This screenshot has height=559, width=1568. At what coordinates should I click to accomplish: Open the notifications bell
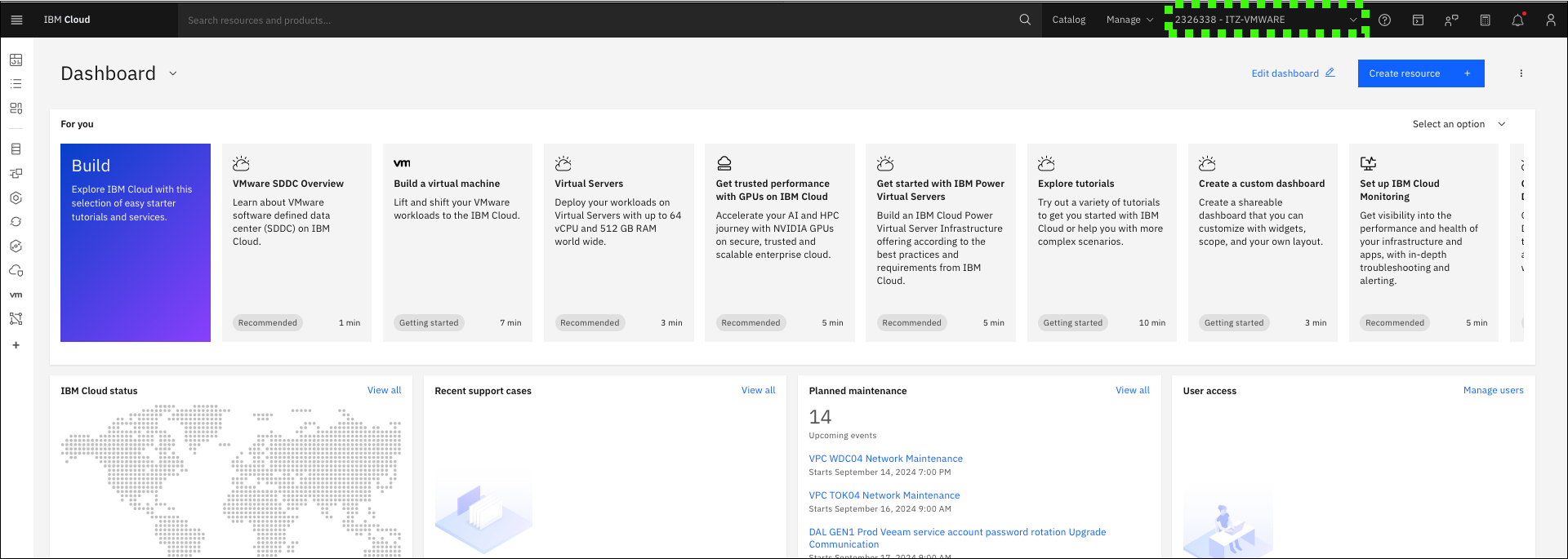point(1518,20)
